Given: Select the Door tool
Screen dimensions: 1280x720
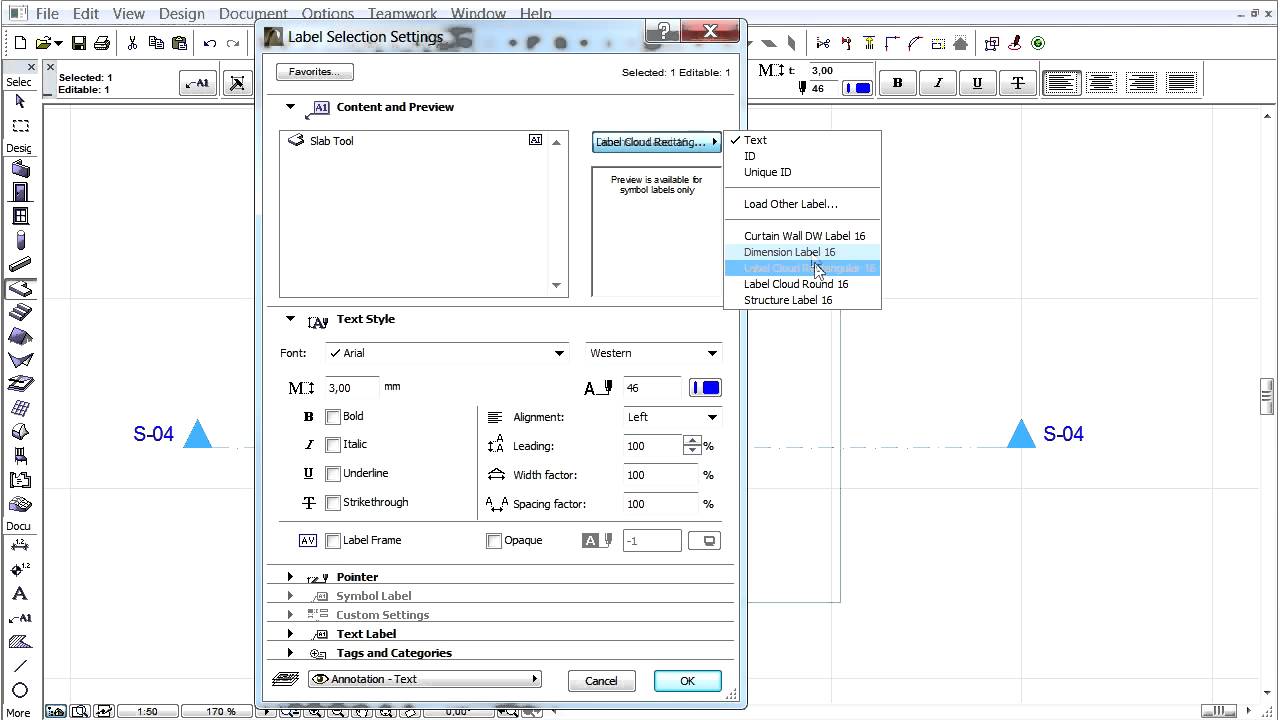Looking at the screenshot, I should tap(20, 192).
